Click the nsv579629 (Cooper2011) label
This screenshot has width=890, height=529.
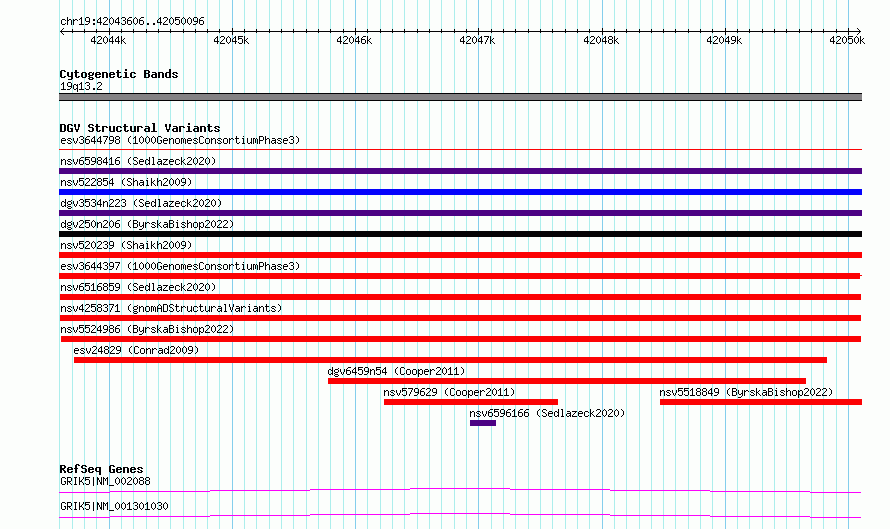449,392
